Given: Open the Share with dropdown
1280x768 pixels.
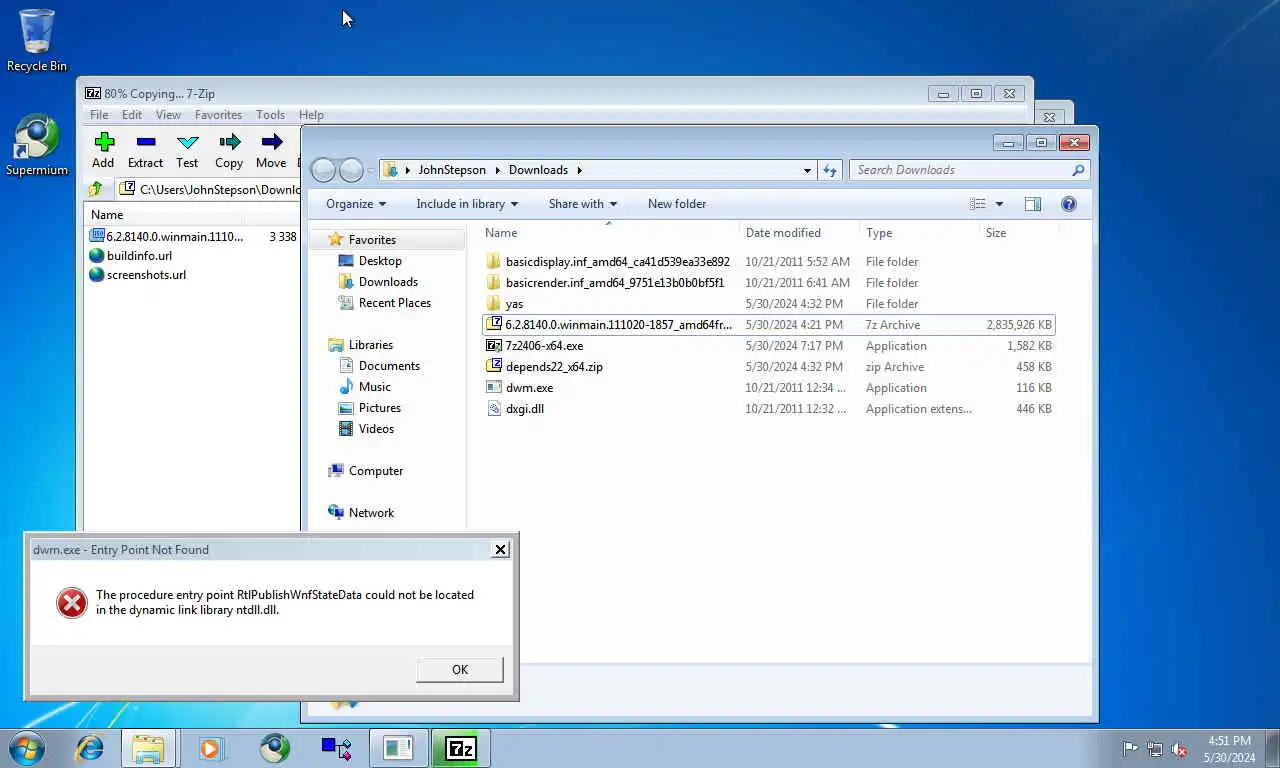Looking at the screenshot, I should tap(583, 204).
